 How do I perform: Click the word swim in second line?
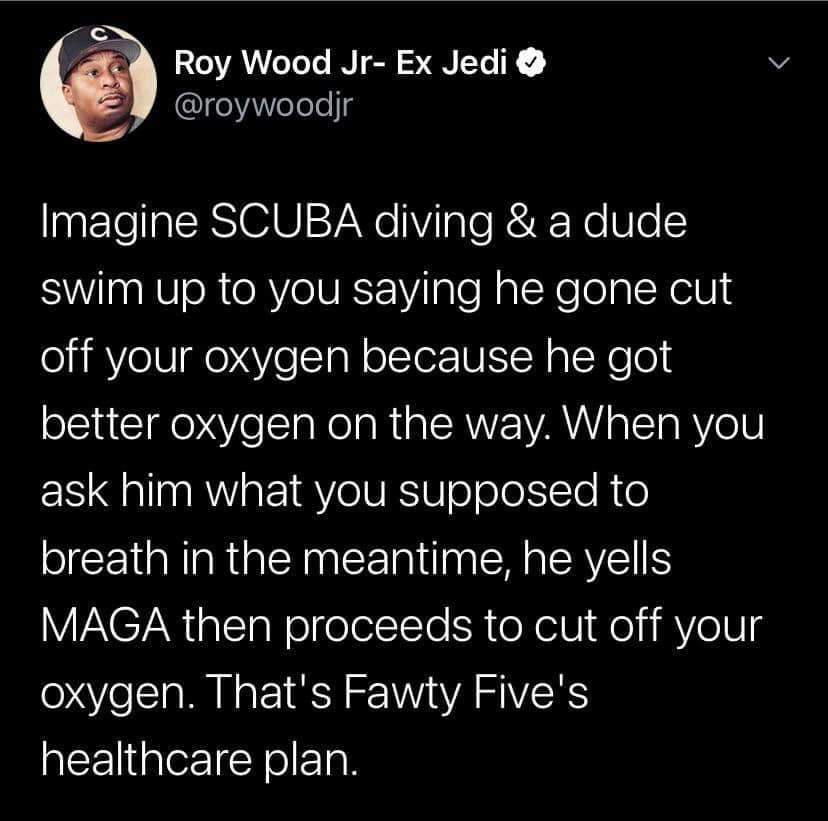92,289
